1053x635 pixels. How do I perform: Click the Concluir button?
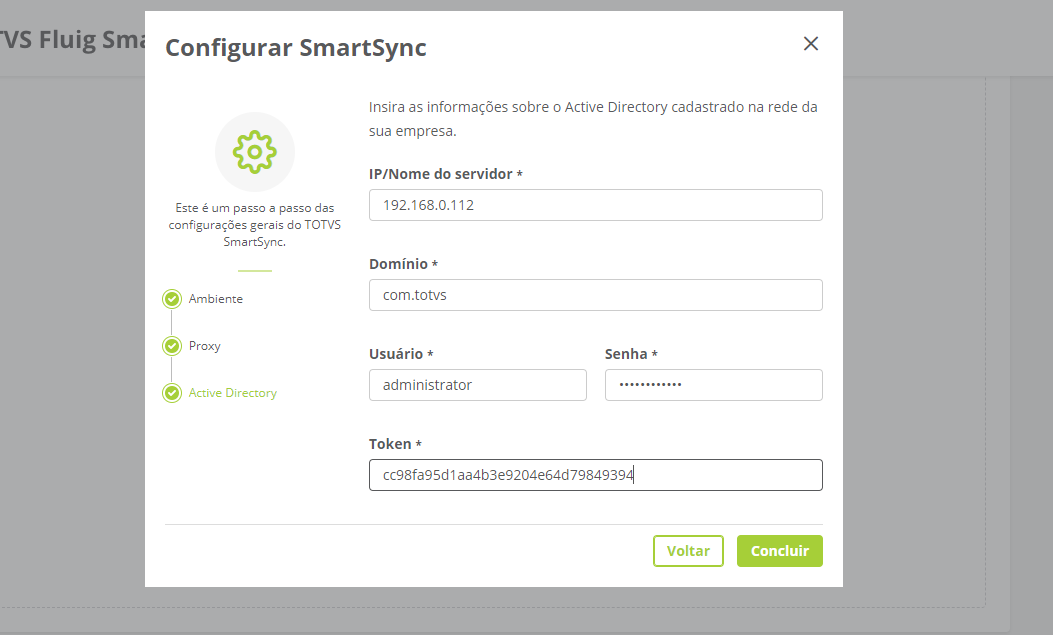779,550
